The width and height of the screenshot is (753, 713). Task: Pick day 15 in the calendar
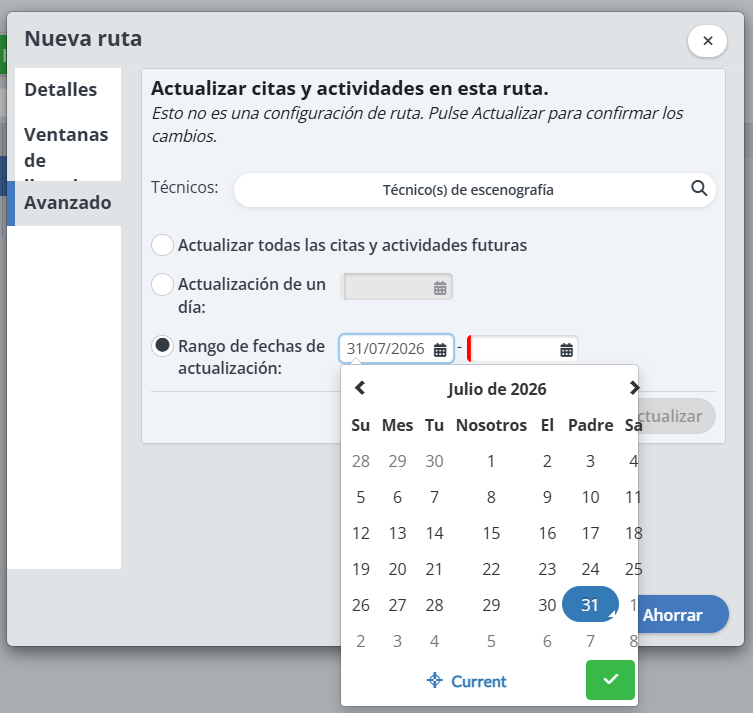(x=491, y=533)
